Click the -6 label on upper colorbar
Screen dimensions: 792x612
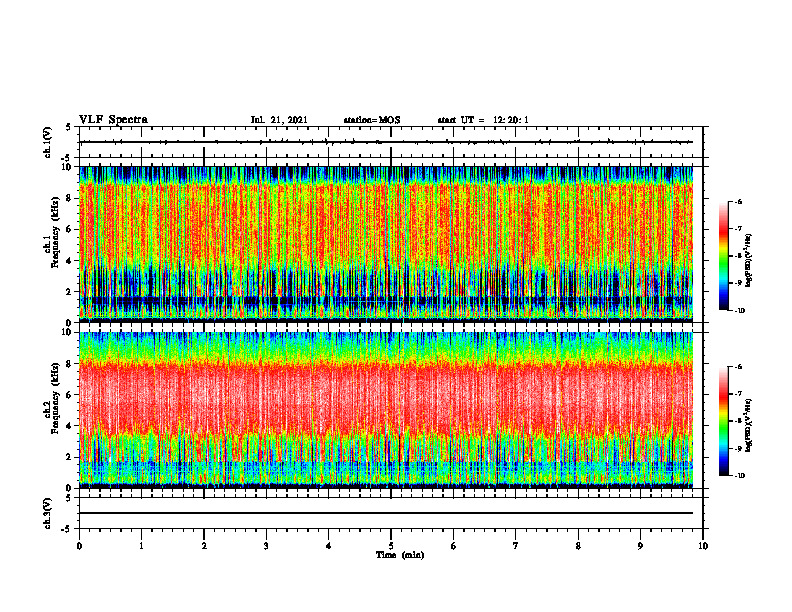tap(739, 201)
